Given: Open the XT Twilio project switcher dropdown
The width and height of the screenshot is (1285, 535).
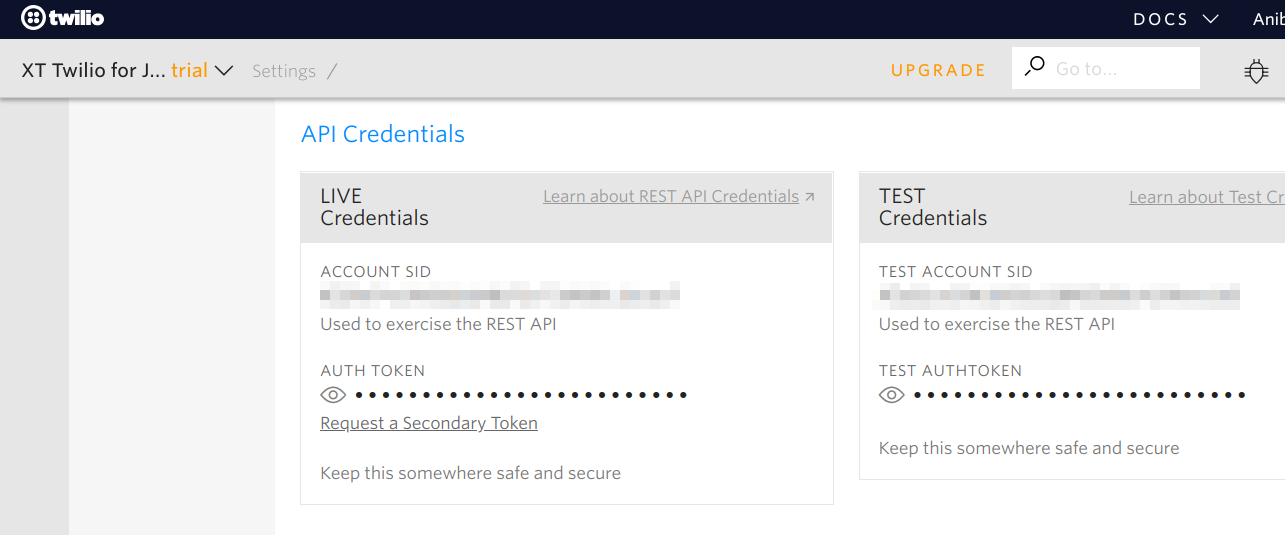Looking at the screenshot, I should tap(127, 70).
